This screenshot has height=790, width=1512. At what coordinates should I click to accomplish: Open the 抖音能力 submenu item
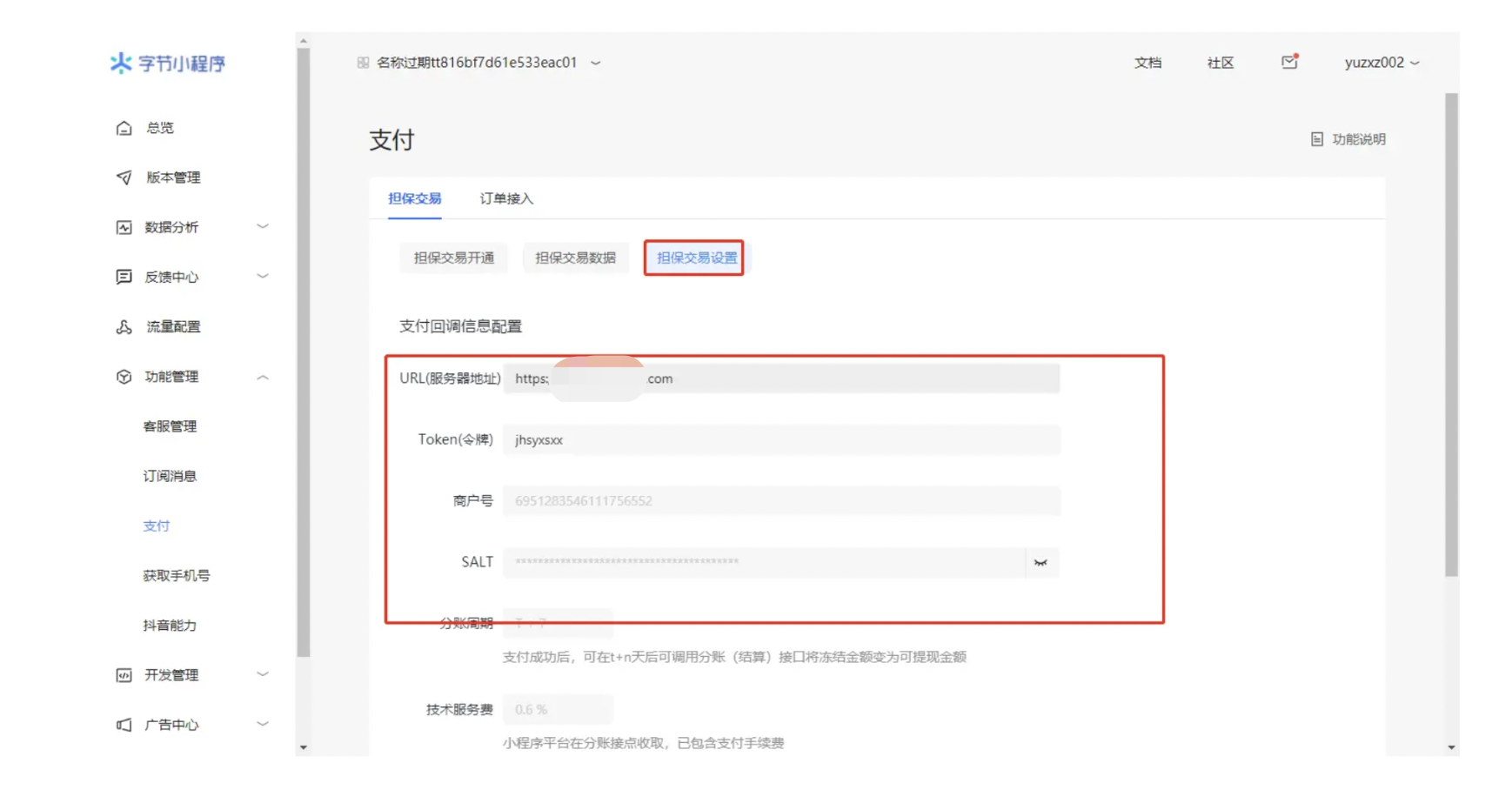[x=170, y=625]
